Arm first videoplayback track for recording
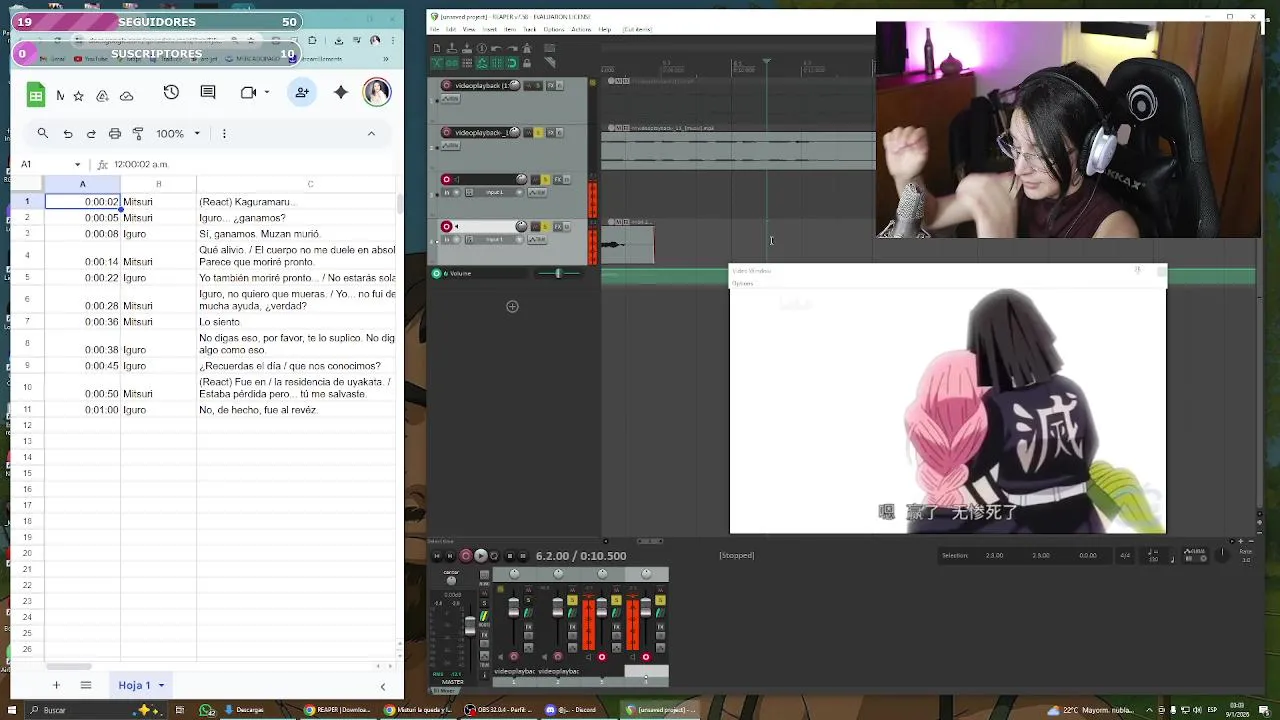 446,85
